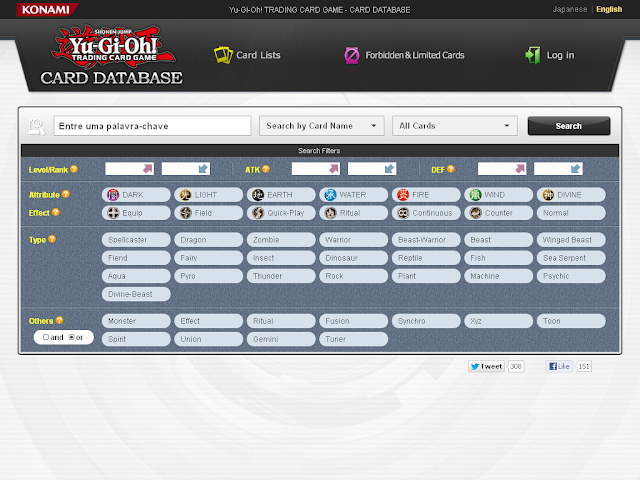The width and height of the screenshot is (640, 480).
Task: Show help for Effect filter
Action: (56, 212)
